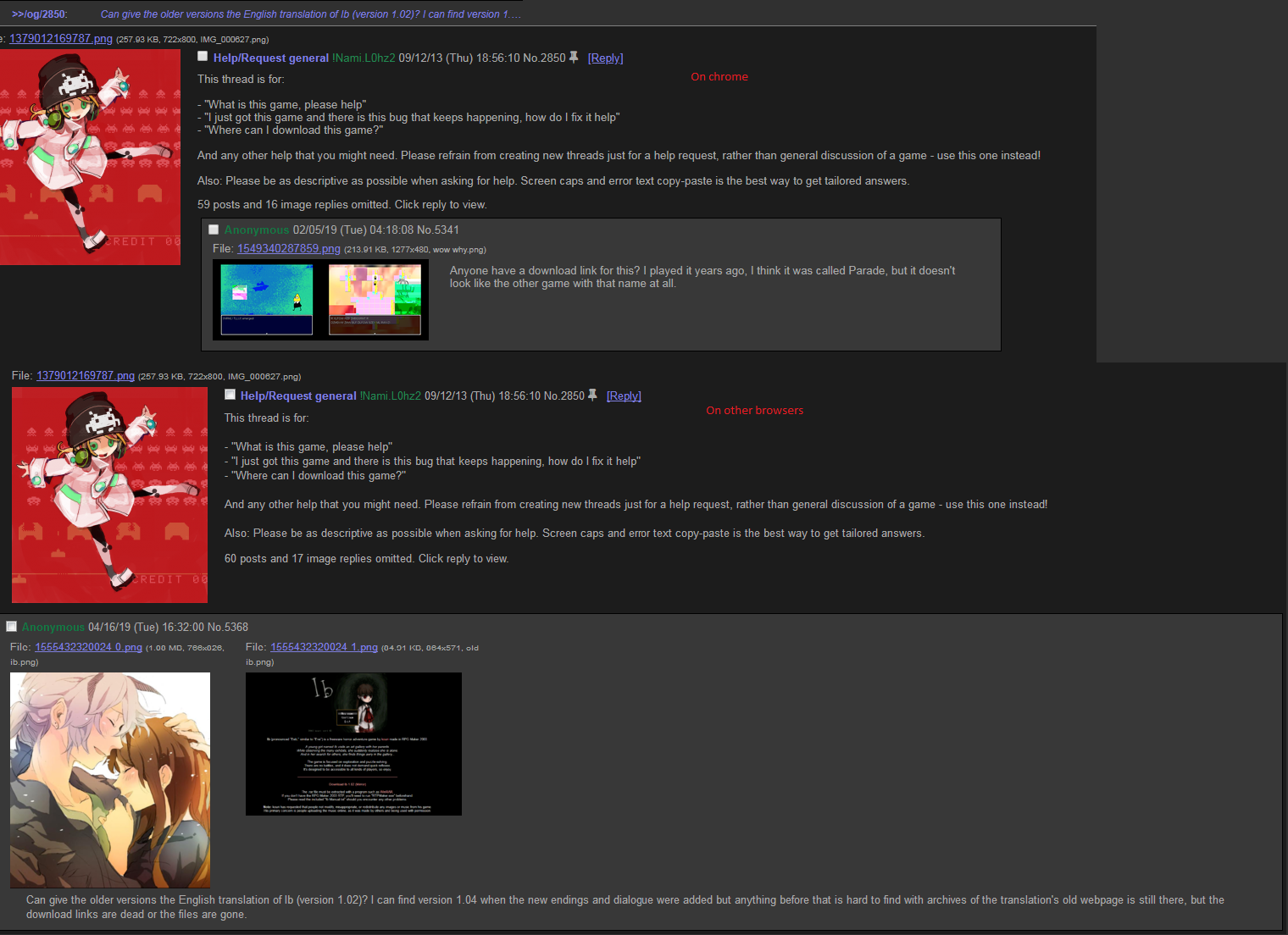Click the post number No.2850 in the Chrome header
This screenshot has width=1288, height=935.
544,58
